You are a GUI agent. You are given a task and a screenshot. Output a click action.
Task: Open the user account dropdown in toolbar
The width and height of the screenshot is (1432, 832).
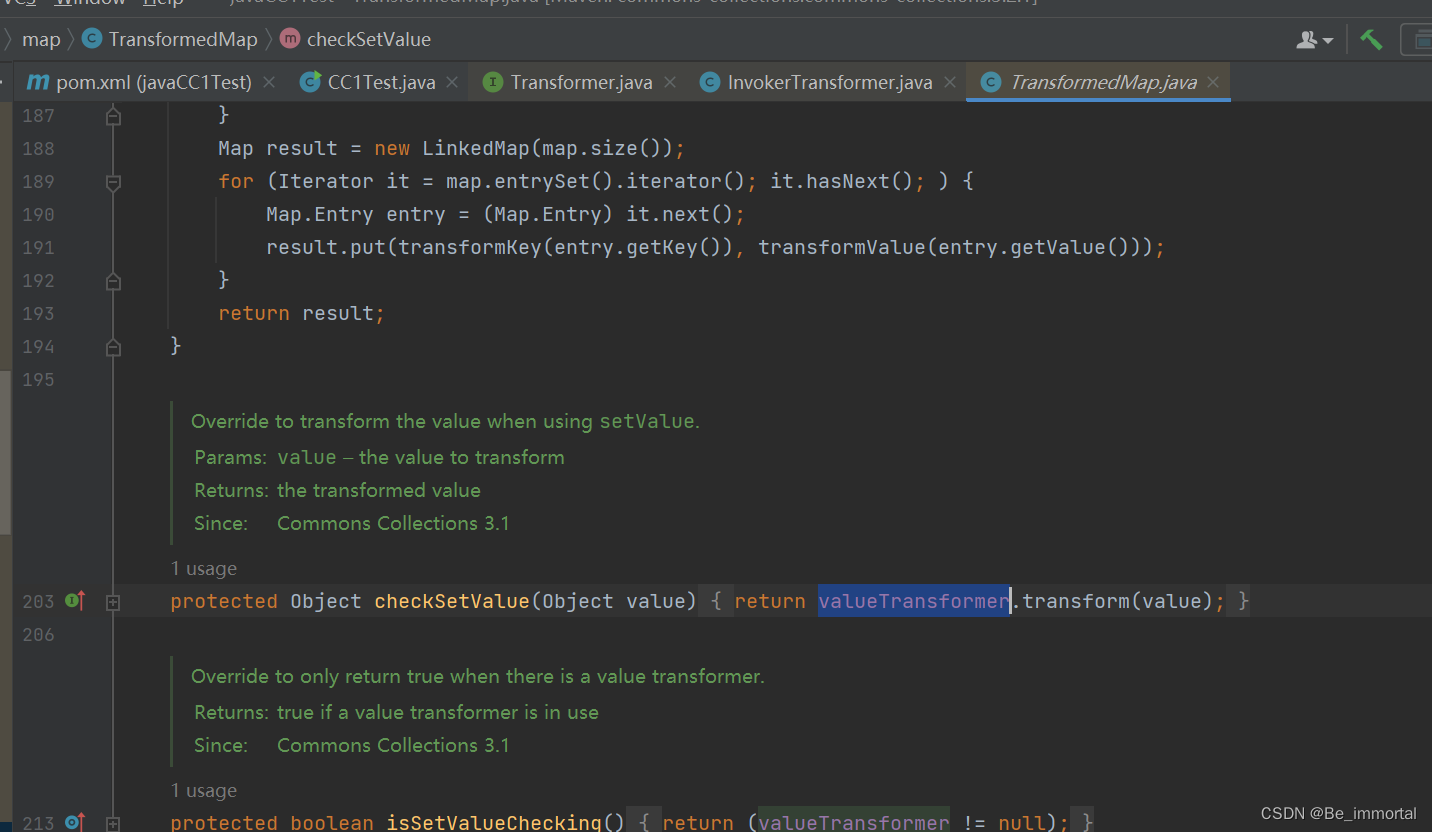[1315, 40]
